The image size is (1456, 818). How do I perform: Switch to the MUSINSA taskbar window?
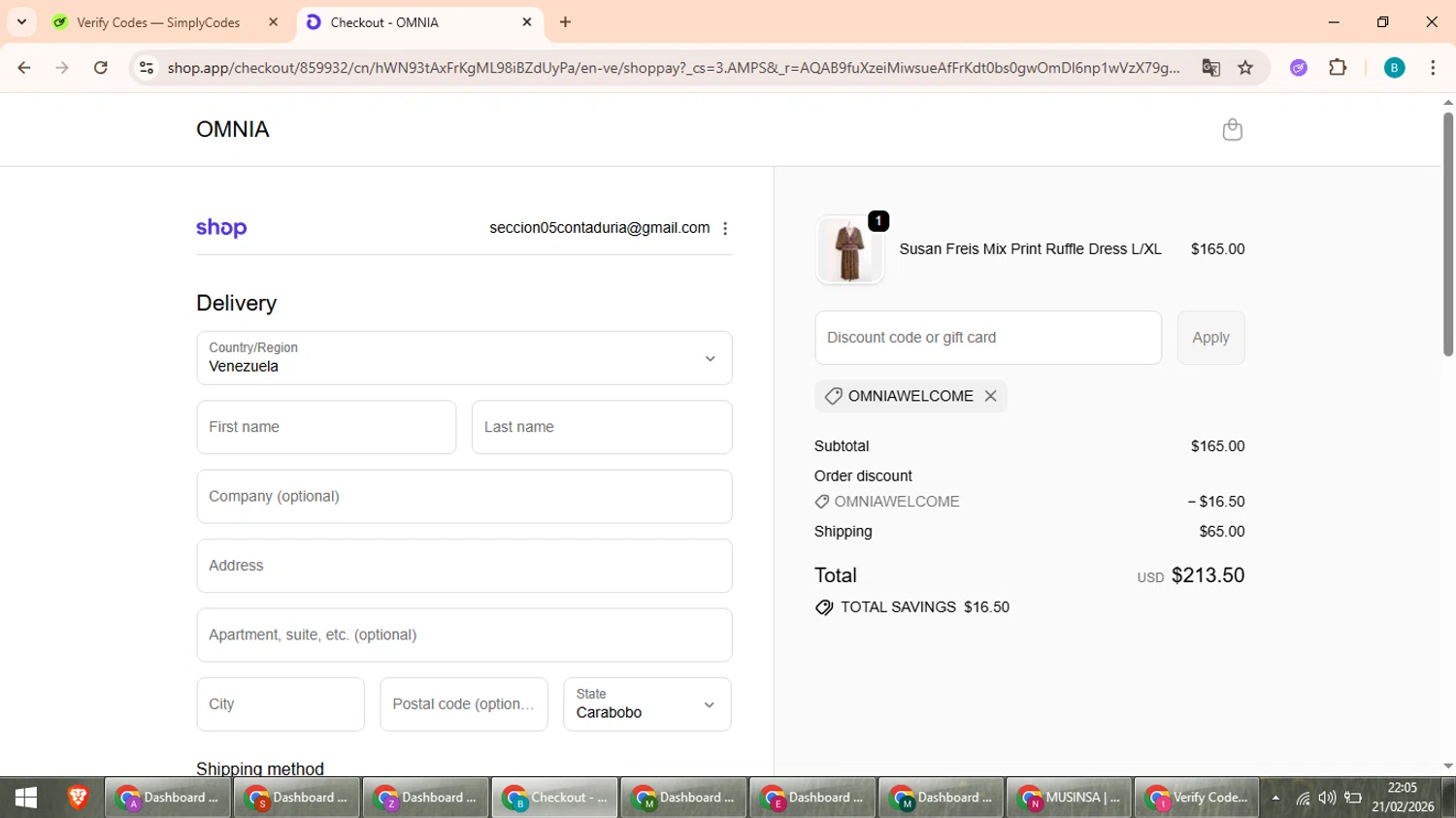click(x=1069, y=798)
